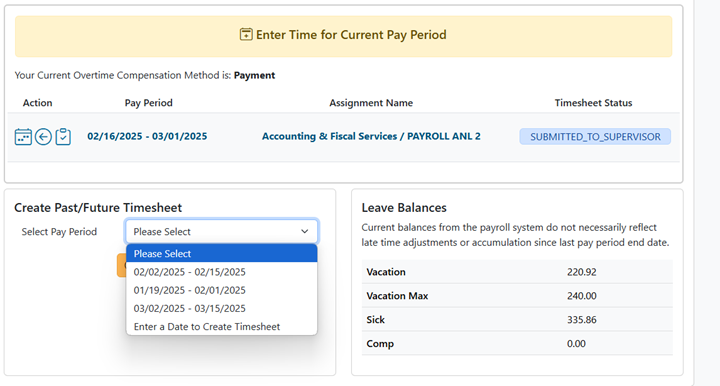Select pay period 02/02/2025 - 02/15/2025
720x386 pixels.
tap(222, 272)
